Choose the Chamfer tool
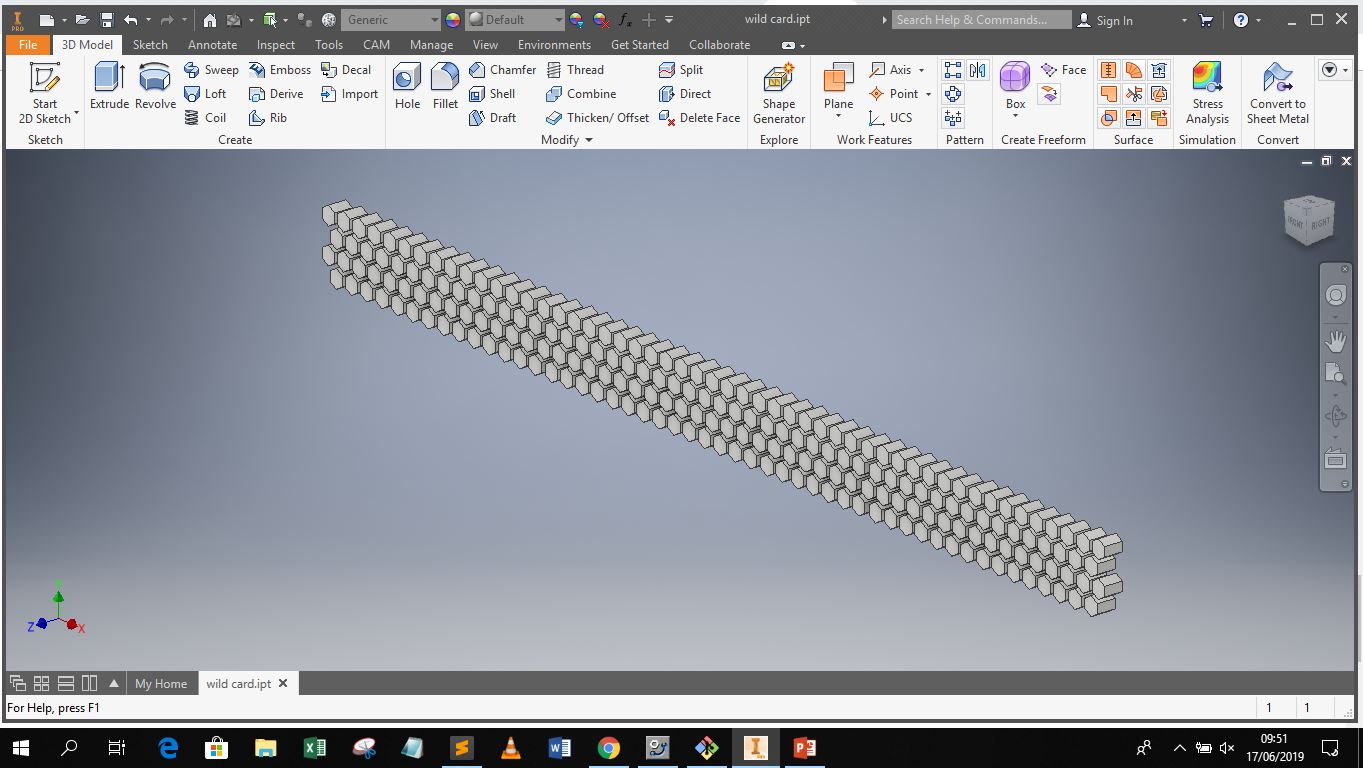The image size is (1363, 768). coord(502,70)
